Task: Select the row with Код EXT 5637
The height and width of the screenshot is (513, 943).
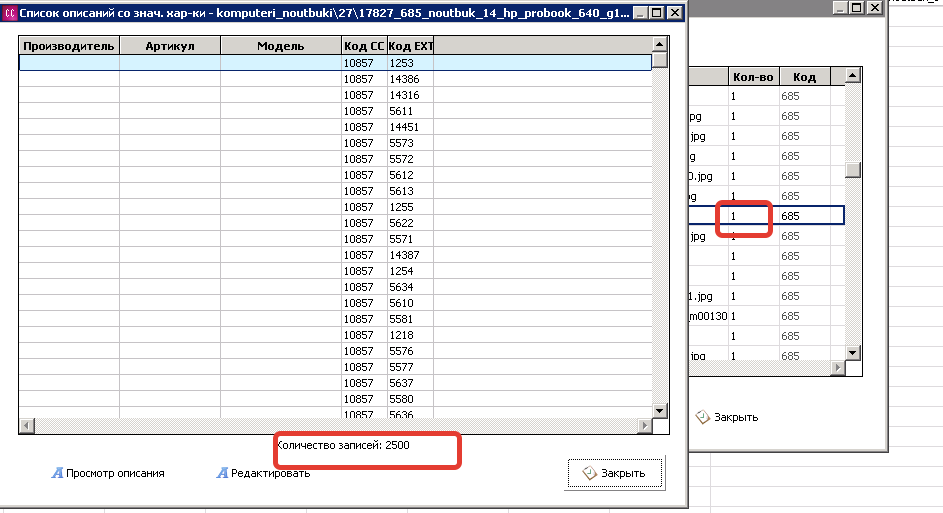Action: click(336, 383)
